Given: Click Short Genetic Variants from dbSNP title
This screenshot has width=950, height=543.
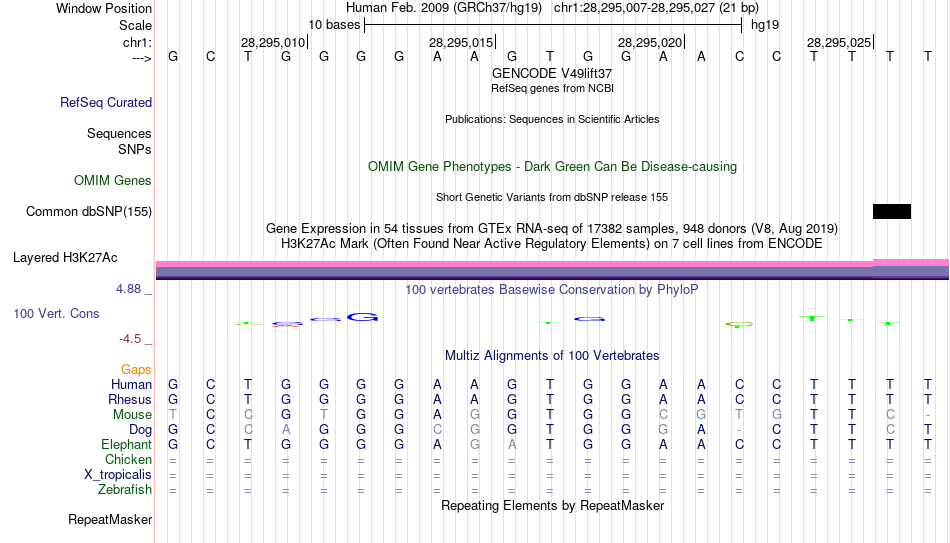Looking at the screenshot, I should [552, 198].
